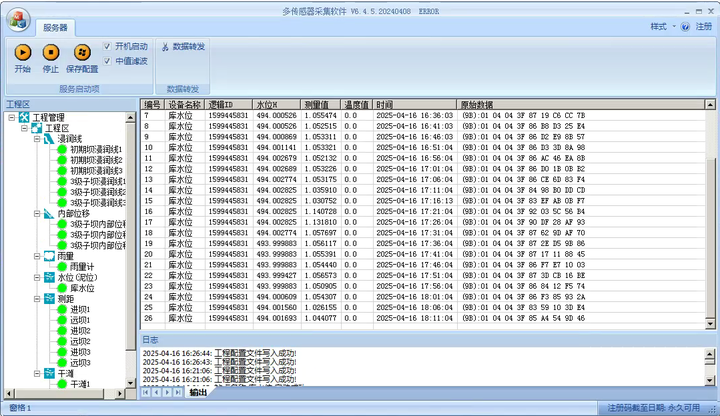
Task: Click the 水位(泥位) category icon in tree
Action: click(x=49, y=277)
